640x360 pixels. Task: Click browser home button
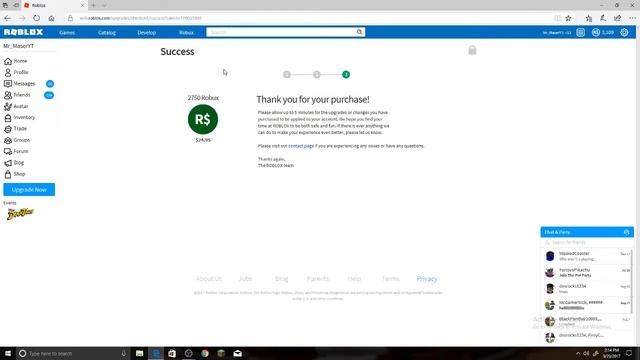[x=51, y=18]
